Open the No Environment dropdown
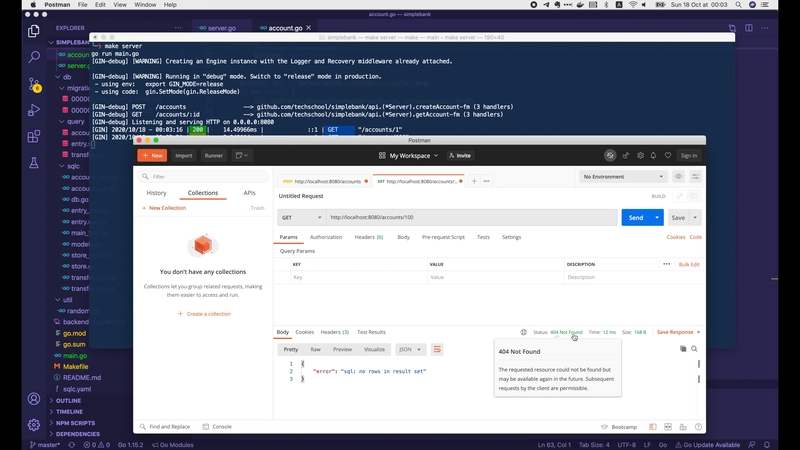 pos(624,177)
